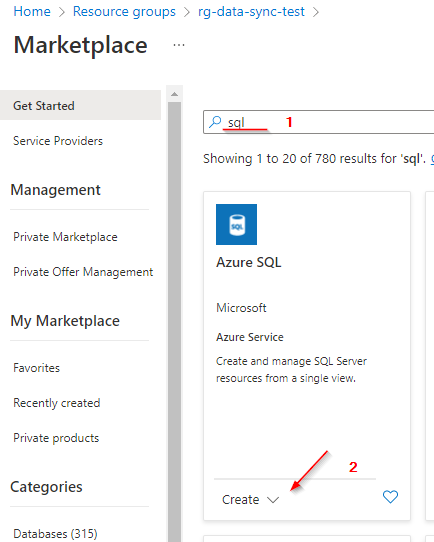This screenshot has height=542, width=434.
Task: Open Private Offer Management
Action: (x=83, y=272)
